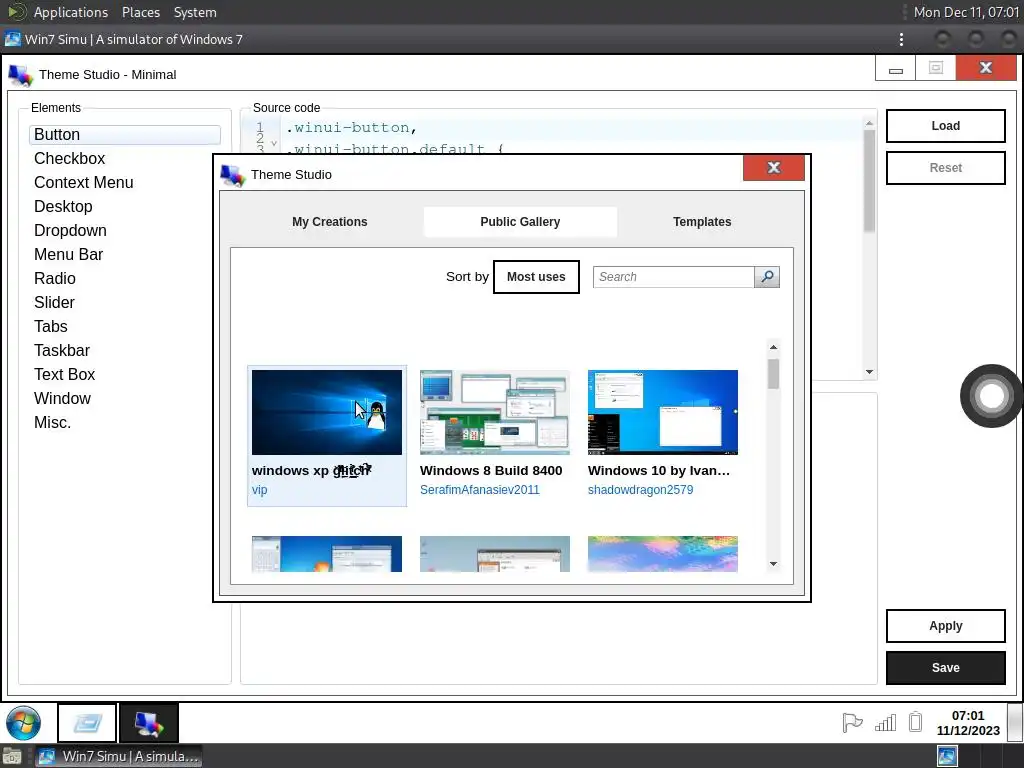This screenshot has width=1024, height=768.
Task: Select Button in Elements list
Action: click(125, 135)
